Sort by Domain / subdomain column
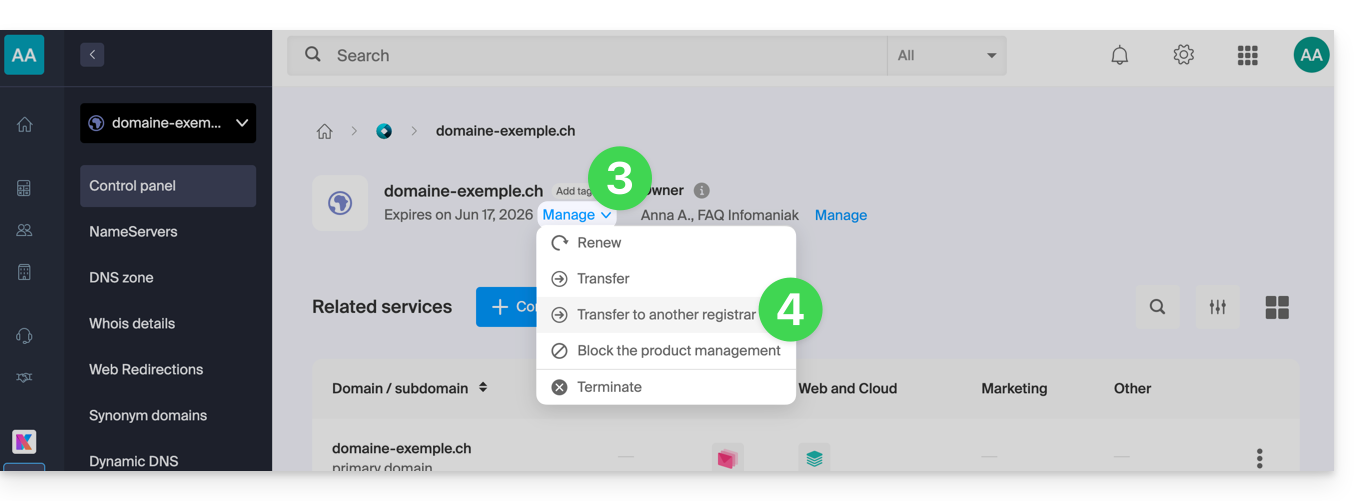 tap(483, 388)
